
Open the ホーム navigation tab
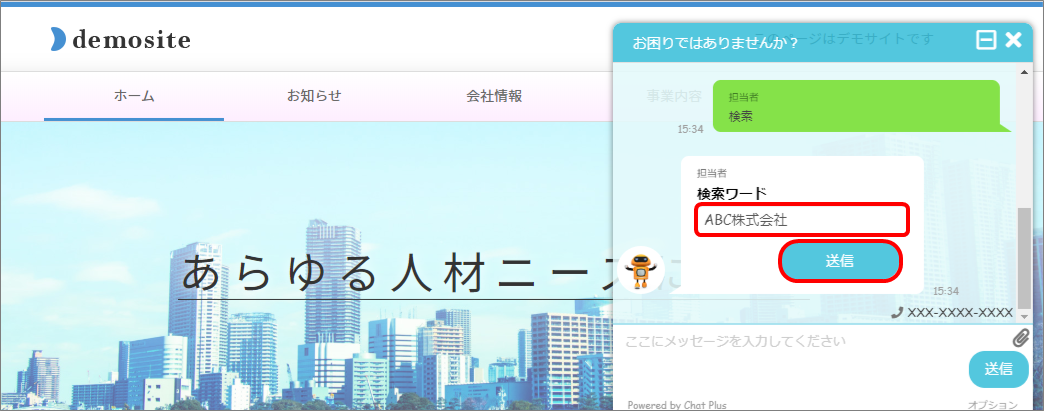pos(134,96)
